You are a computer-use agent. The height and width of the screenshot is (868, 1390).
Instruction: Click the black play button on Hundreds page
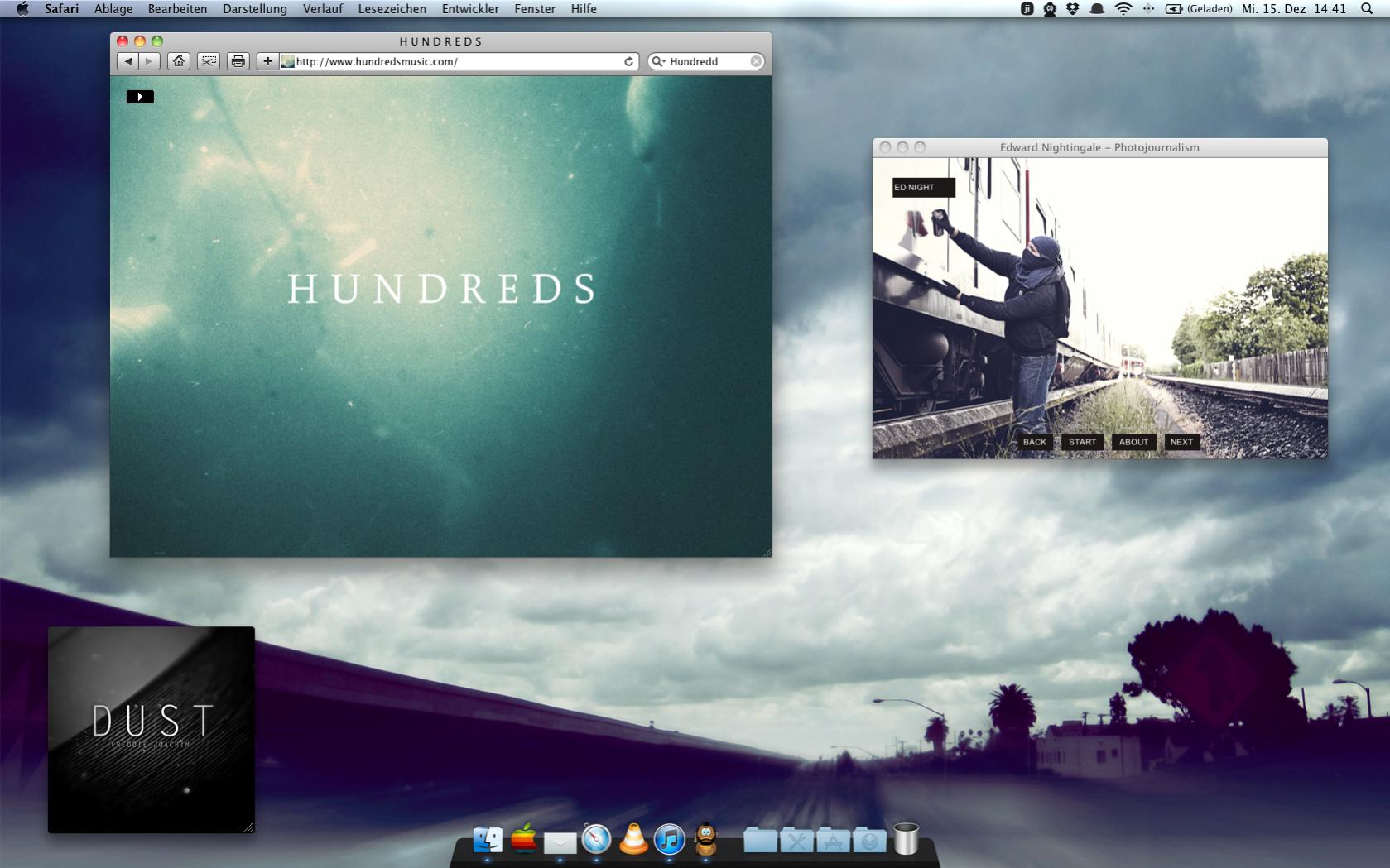tap(140, 97)
